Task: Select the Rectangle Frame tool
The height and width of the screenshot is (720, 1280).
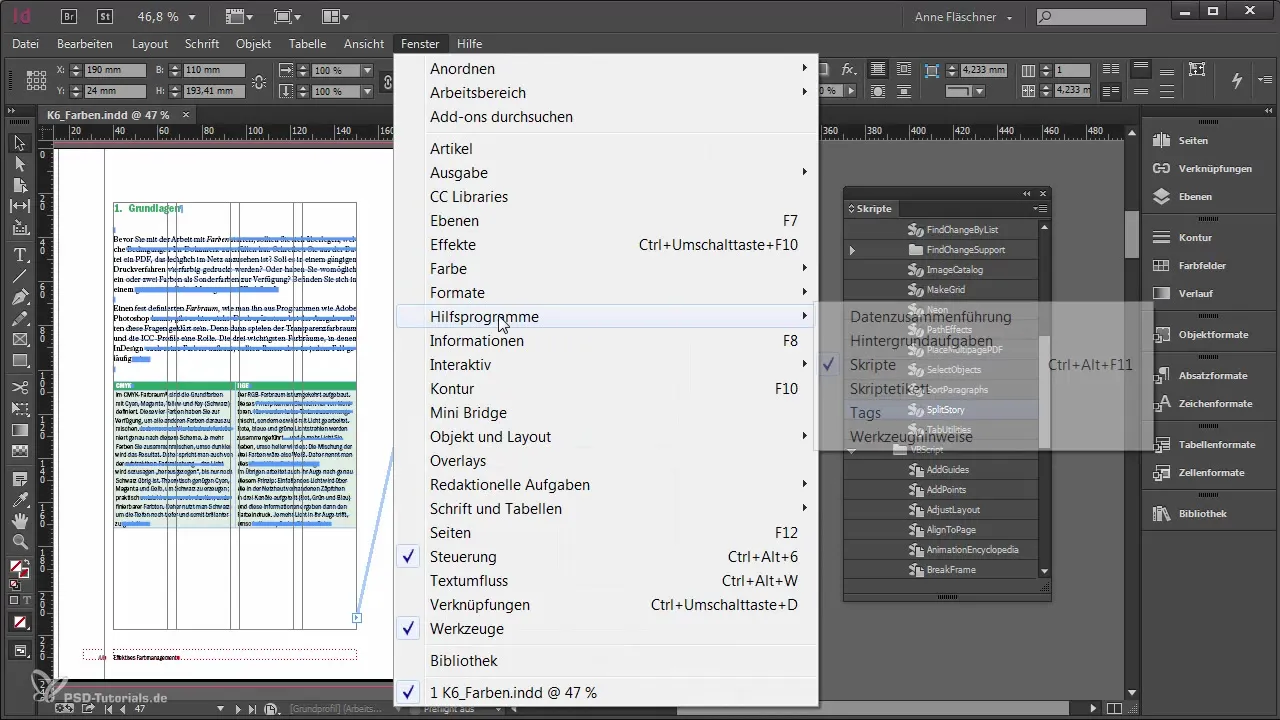Action: pyautogui.click(x=19, y=339)
